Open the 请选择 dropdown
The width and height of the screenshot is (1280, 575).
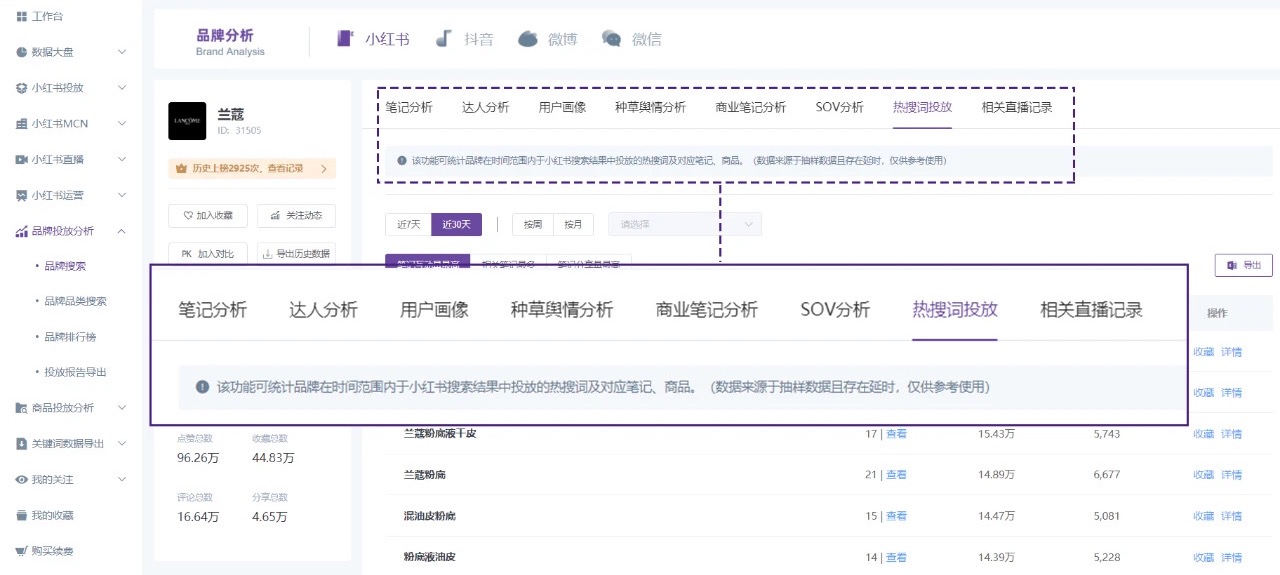[x=685, y=224]
